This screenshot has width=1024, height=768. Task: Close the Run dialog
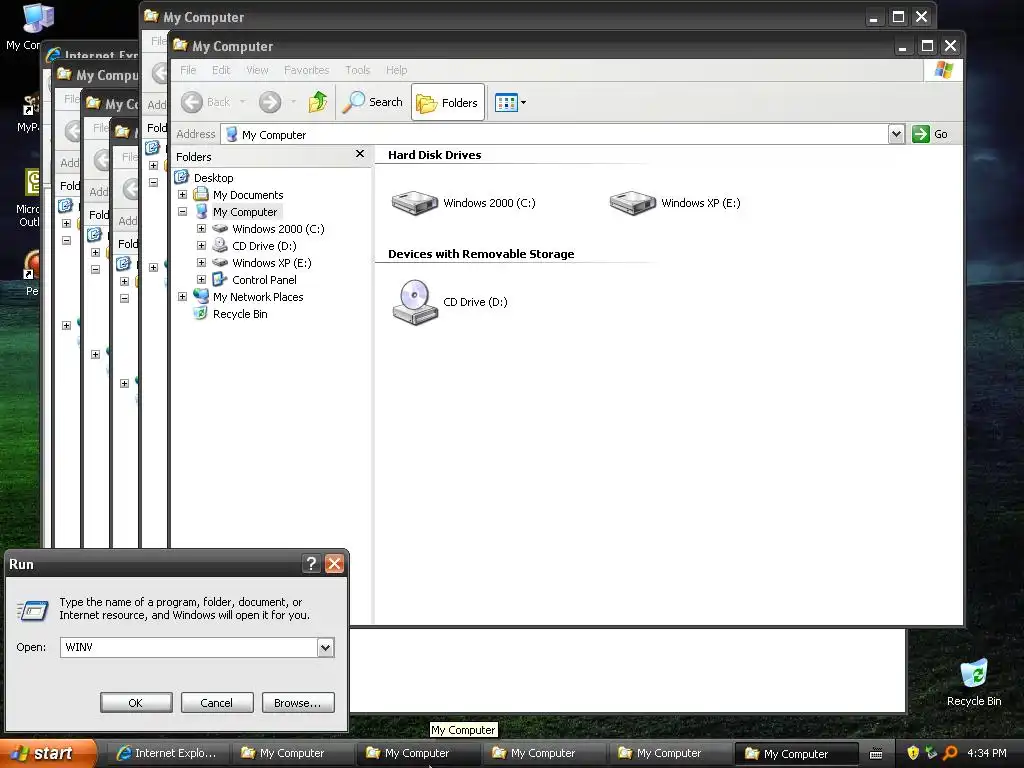334,564
